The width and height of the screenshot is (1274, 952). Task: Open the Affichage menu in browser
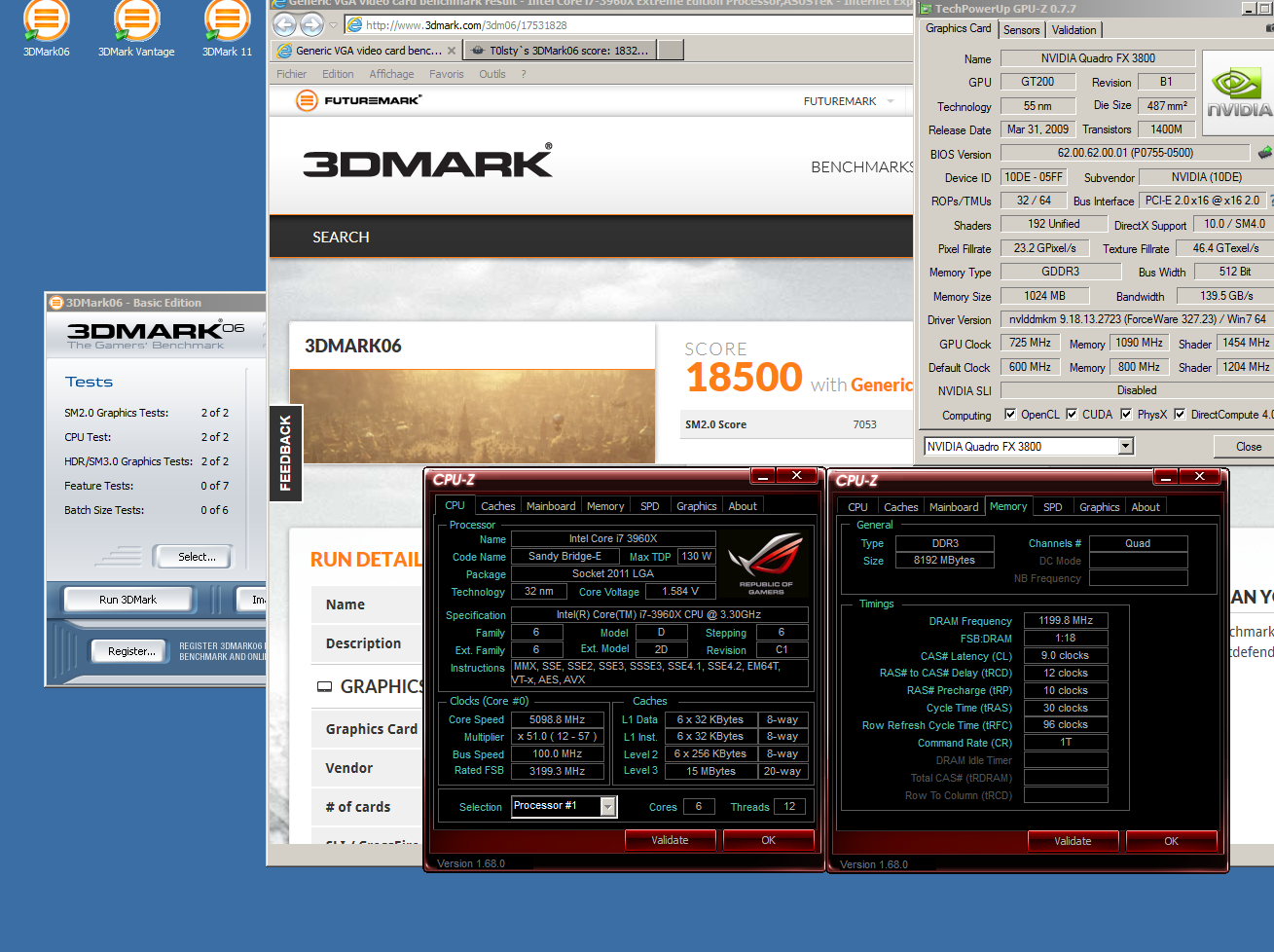click(391, 74)
